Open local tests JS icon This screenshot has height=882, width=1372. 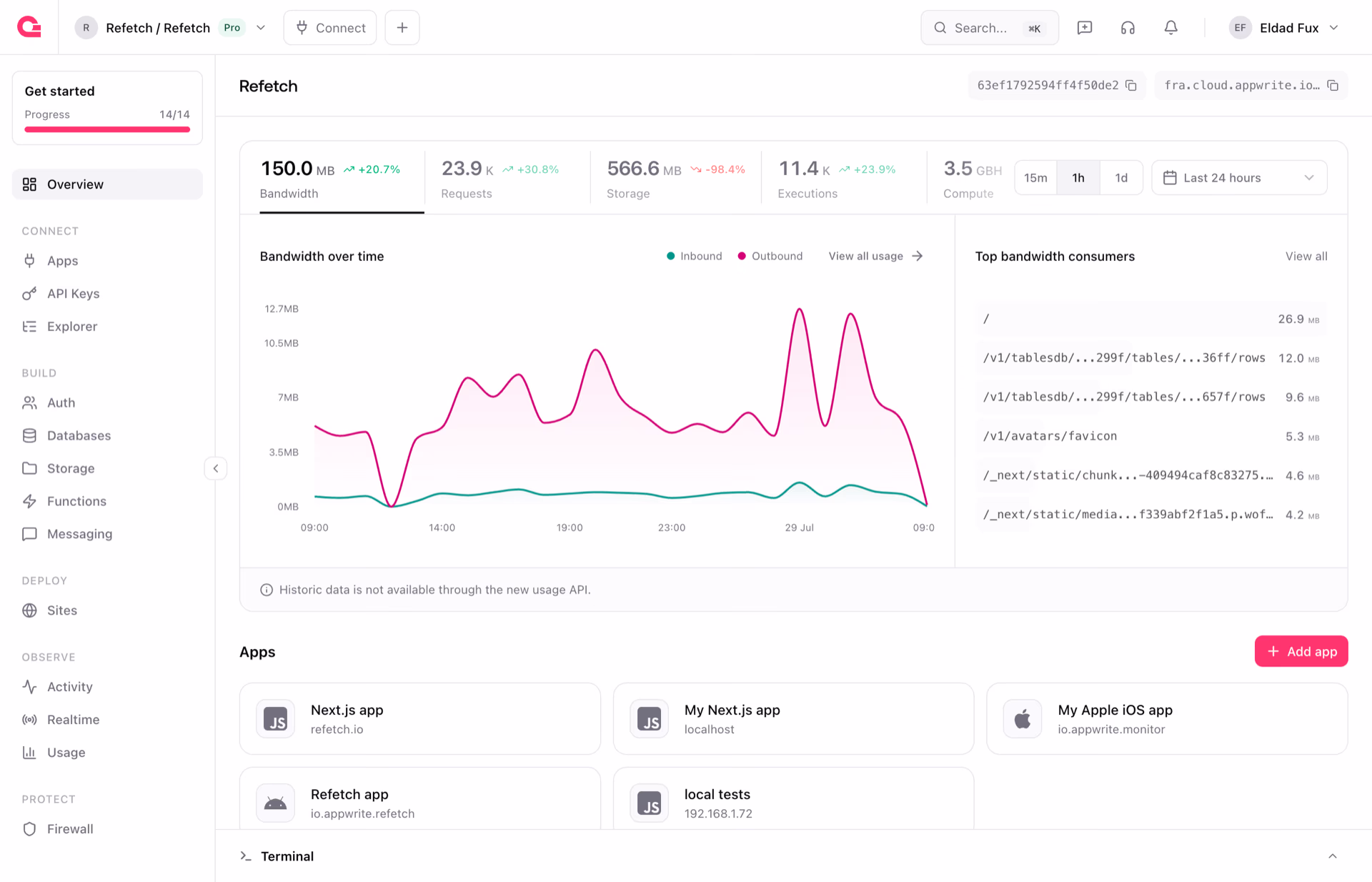(650, 803)
